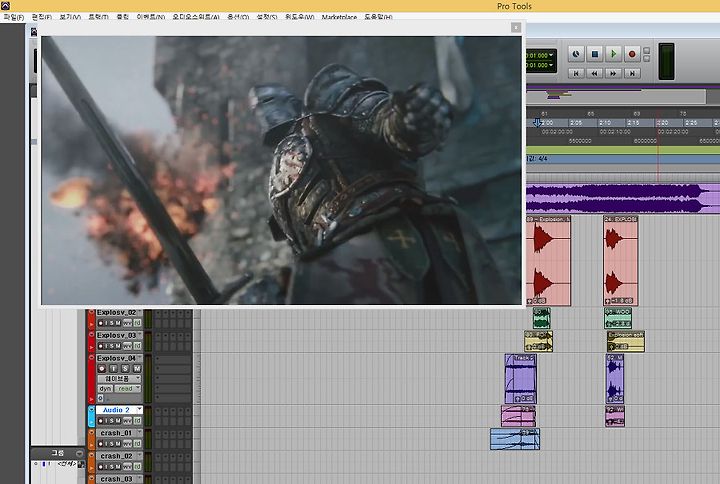Screen dimensions: 720x484
Task: Solo the Explosv_04 track
Action: [125, 368]
